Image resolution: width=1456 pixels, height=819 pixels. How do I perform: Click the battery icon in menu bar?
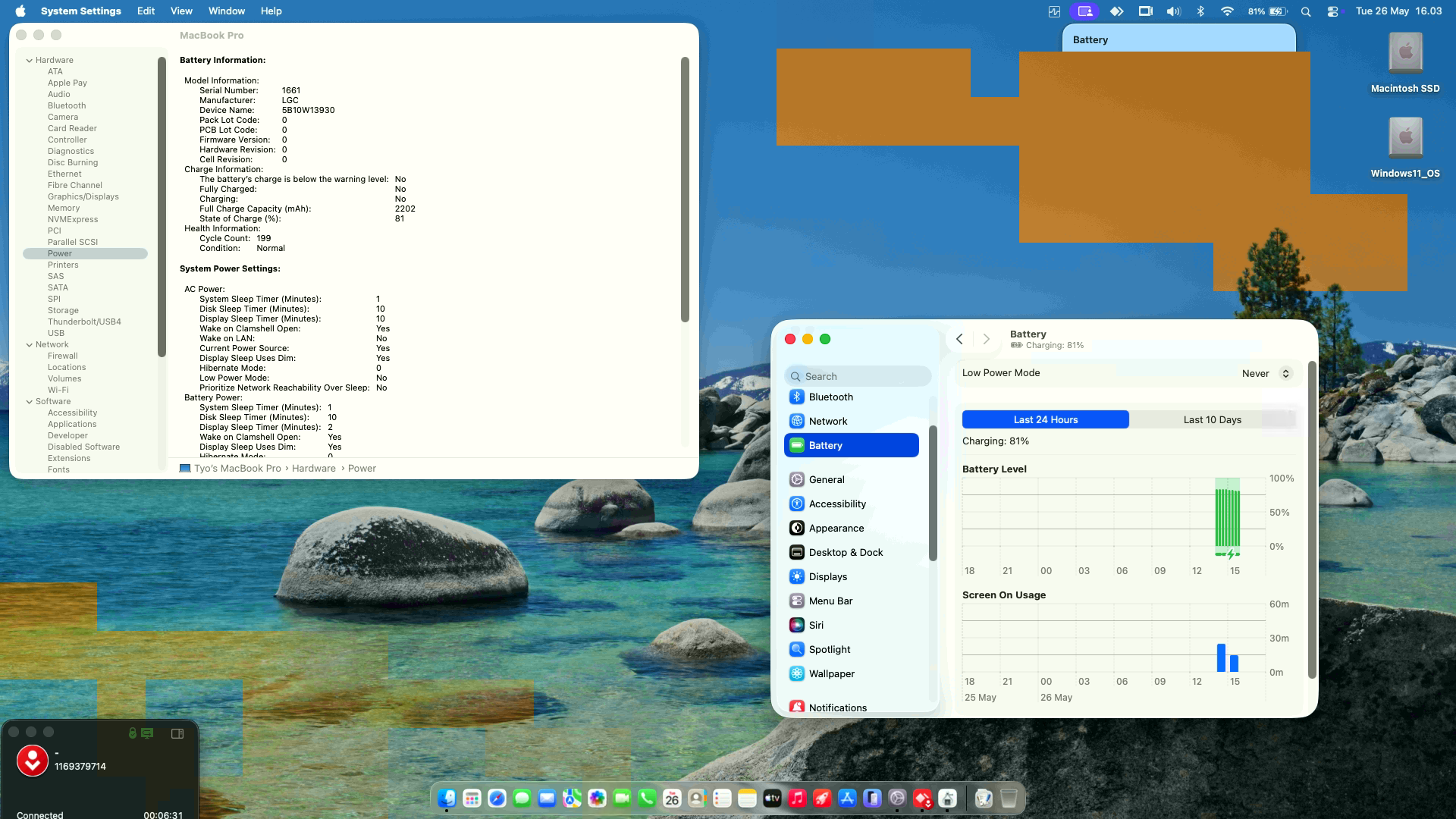click(1278, 11)
